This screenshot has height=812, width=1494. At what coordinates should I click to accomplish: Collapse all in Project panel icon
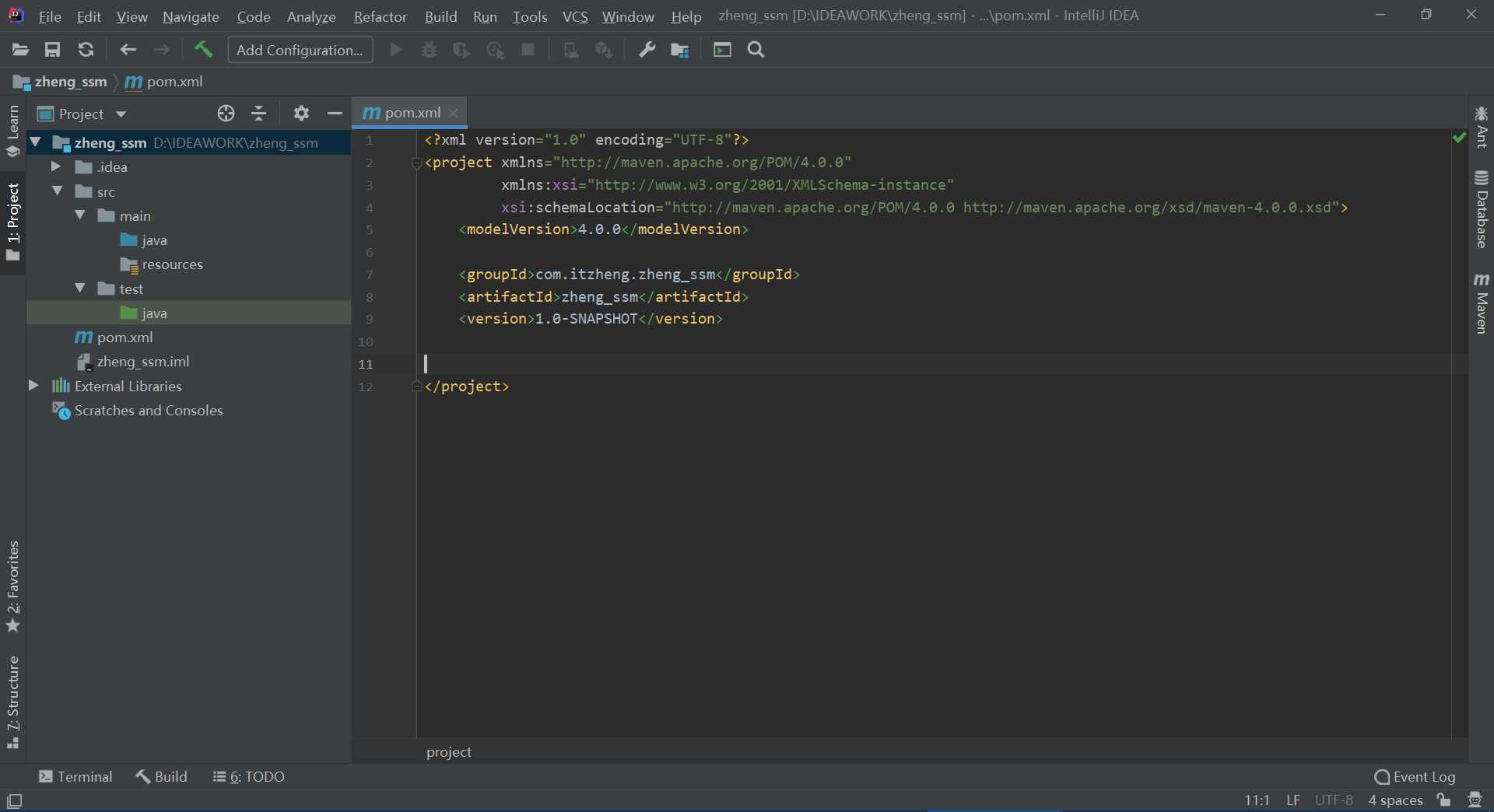259,114
